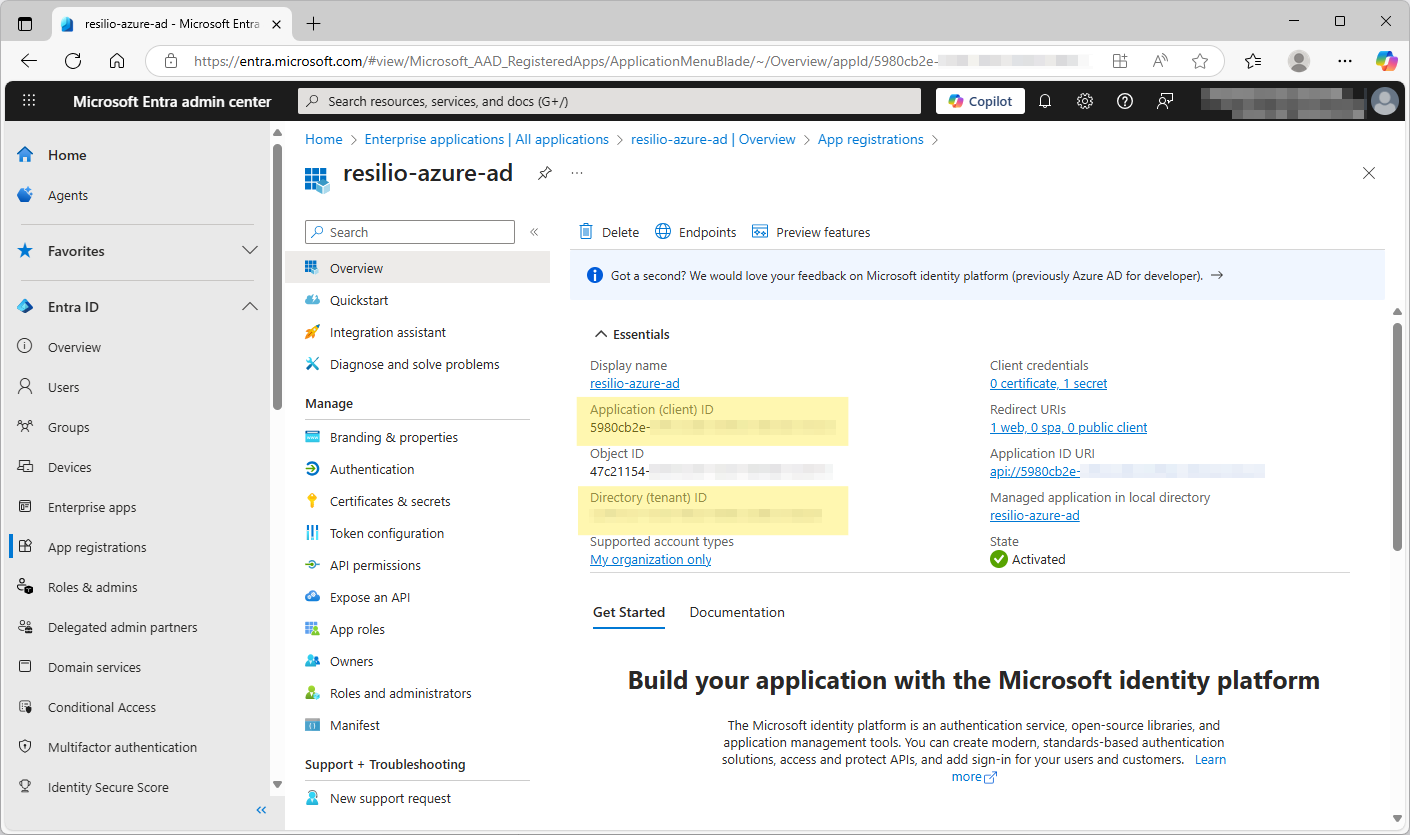Open the notifications bell
Screen dimensions: 1410x835
tap(1044, 100)
